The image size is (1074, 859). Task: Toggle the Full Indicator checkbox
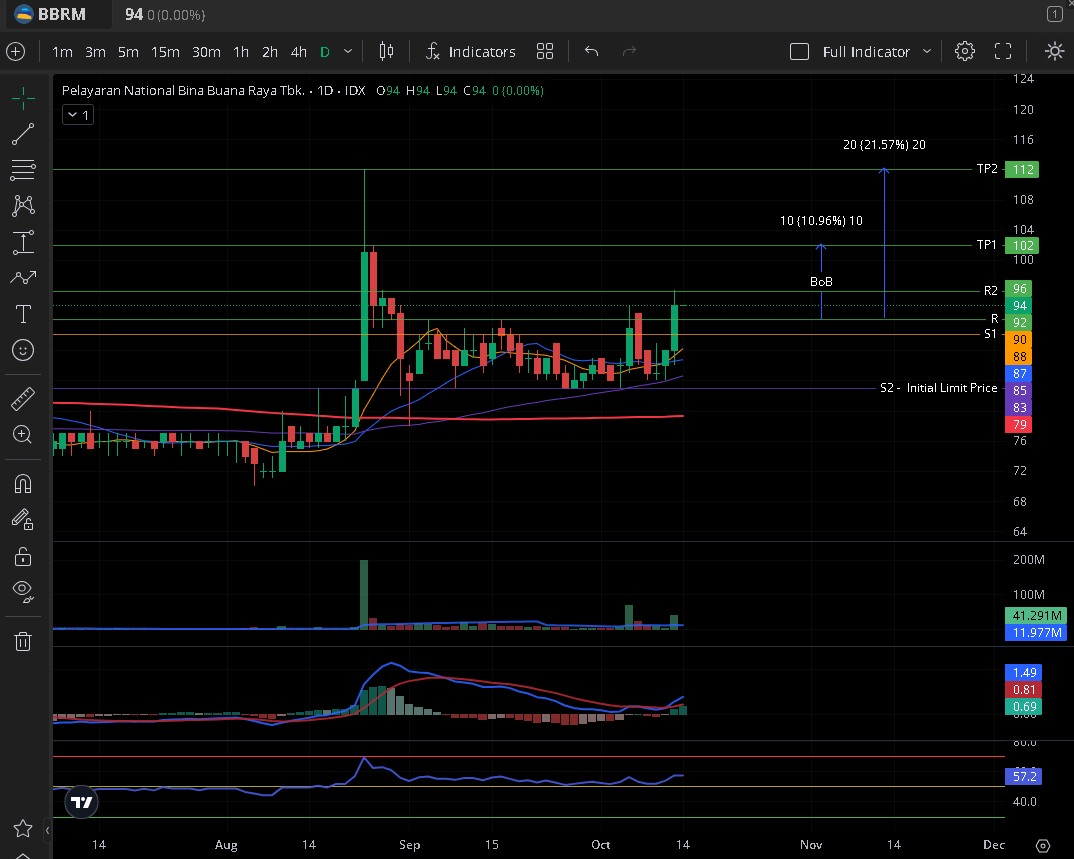[x=799, y=51]
